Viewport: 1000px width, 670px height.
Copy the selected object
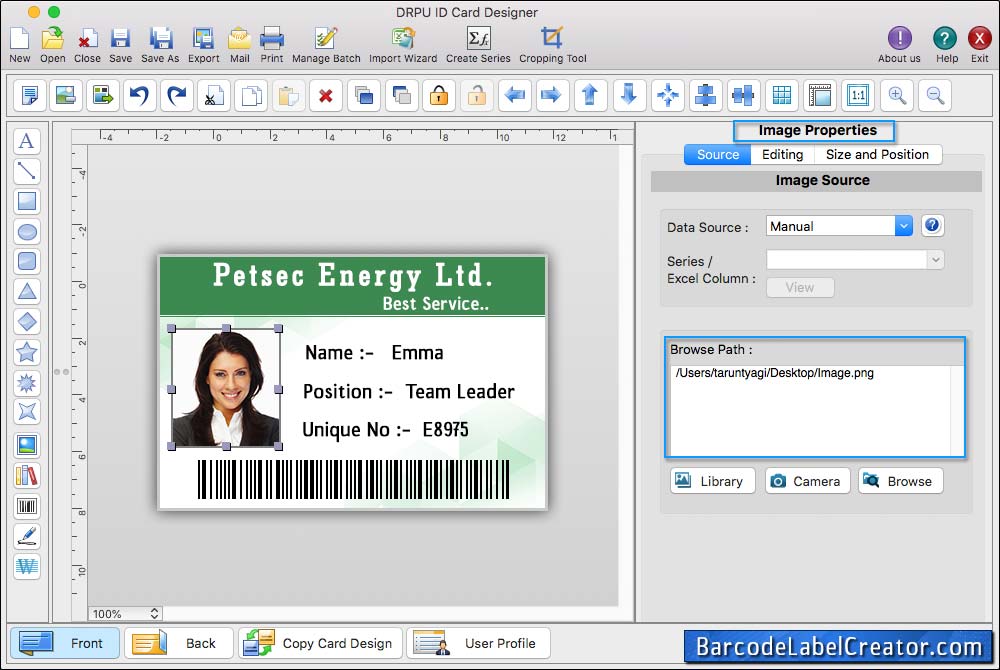tap(251, 96)
